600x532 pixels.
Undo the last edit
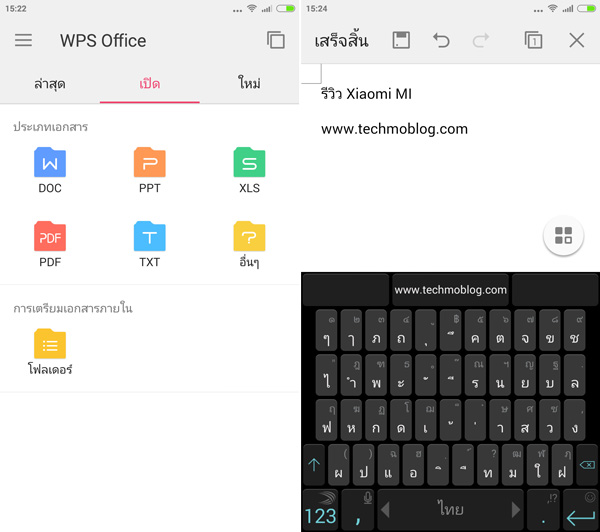[x=441, y=41]
